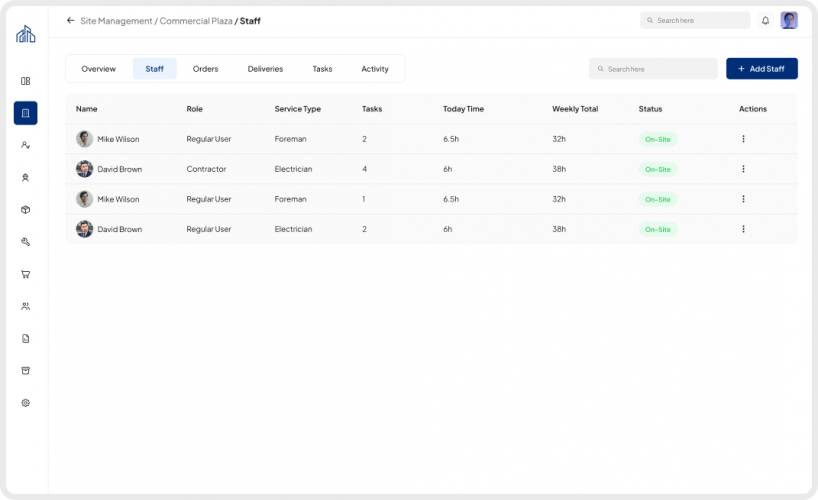The width and height of the screenshot is (818, 500).
Task: Switch to the Overview tab
Action: pyautogui.click(x=99, y=69)
